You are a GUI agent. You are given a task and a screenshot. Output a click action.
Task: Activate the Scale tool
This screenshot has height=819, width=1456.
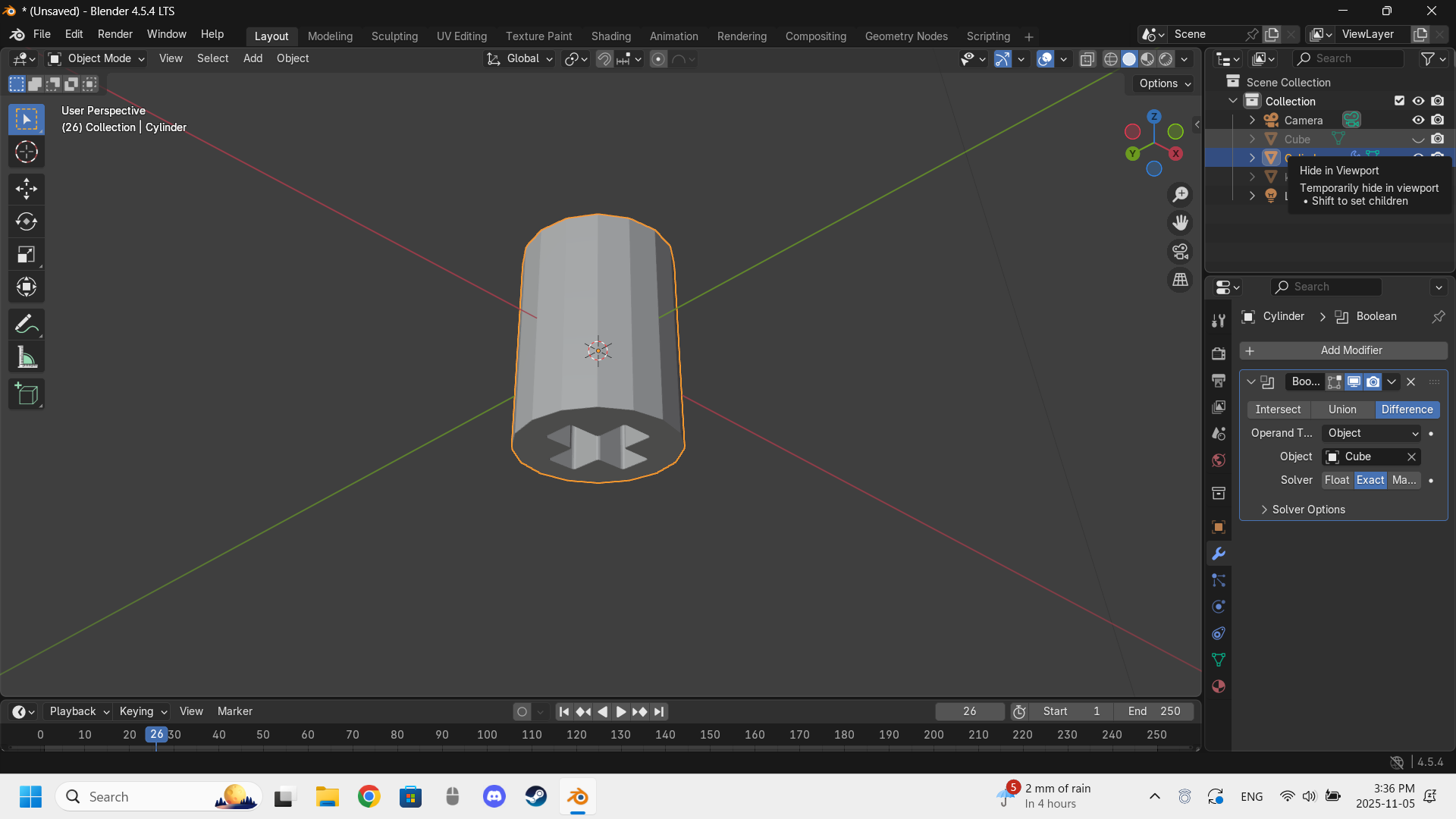pos(27,255)
